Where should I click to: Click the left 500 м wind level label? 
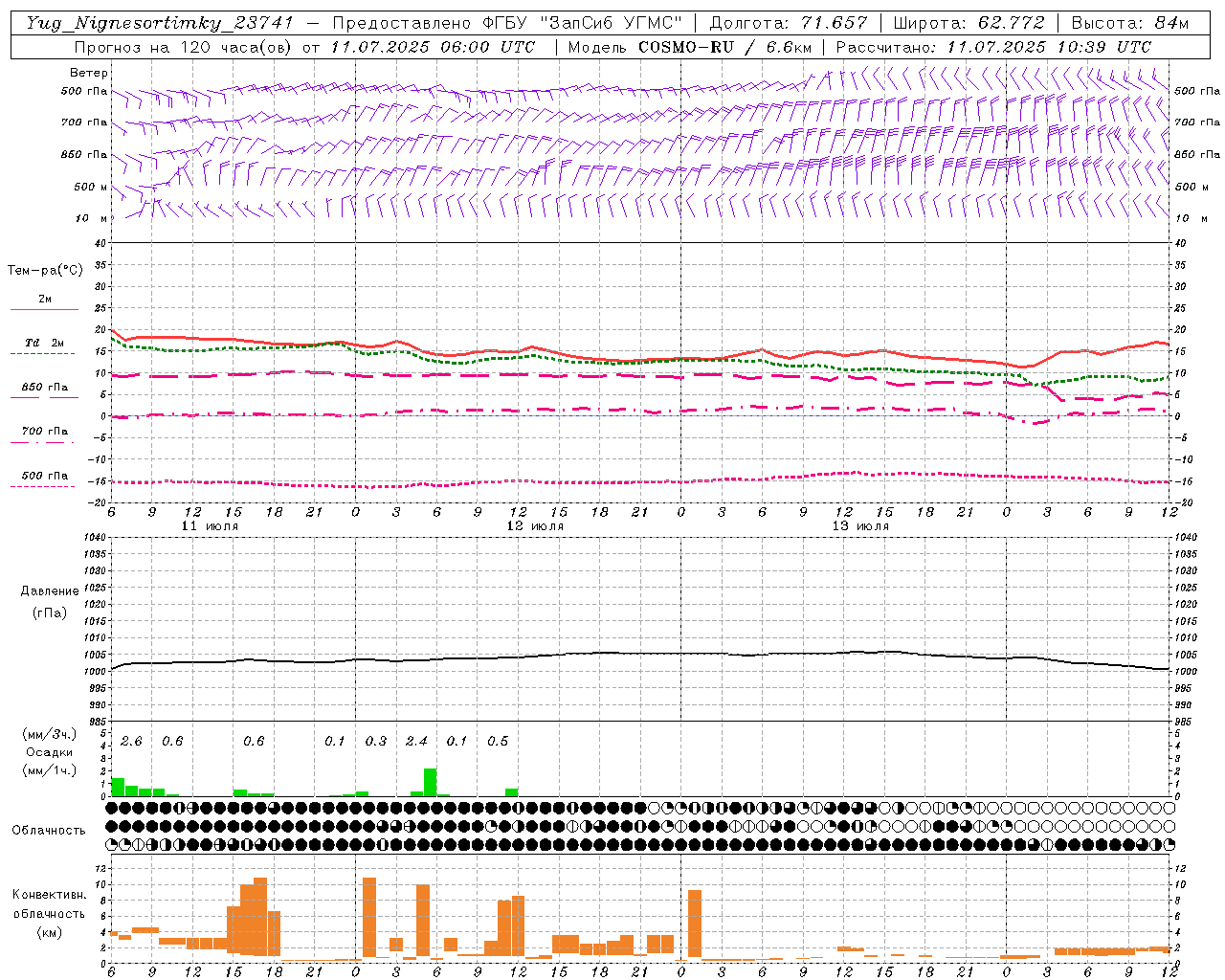tap(92, 187)
